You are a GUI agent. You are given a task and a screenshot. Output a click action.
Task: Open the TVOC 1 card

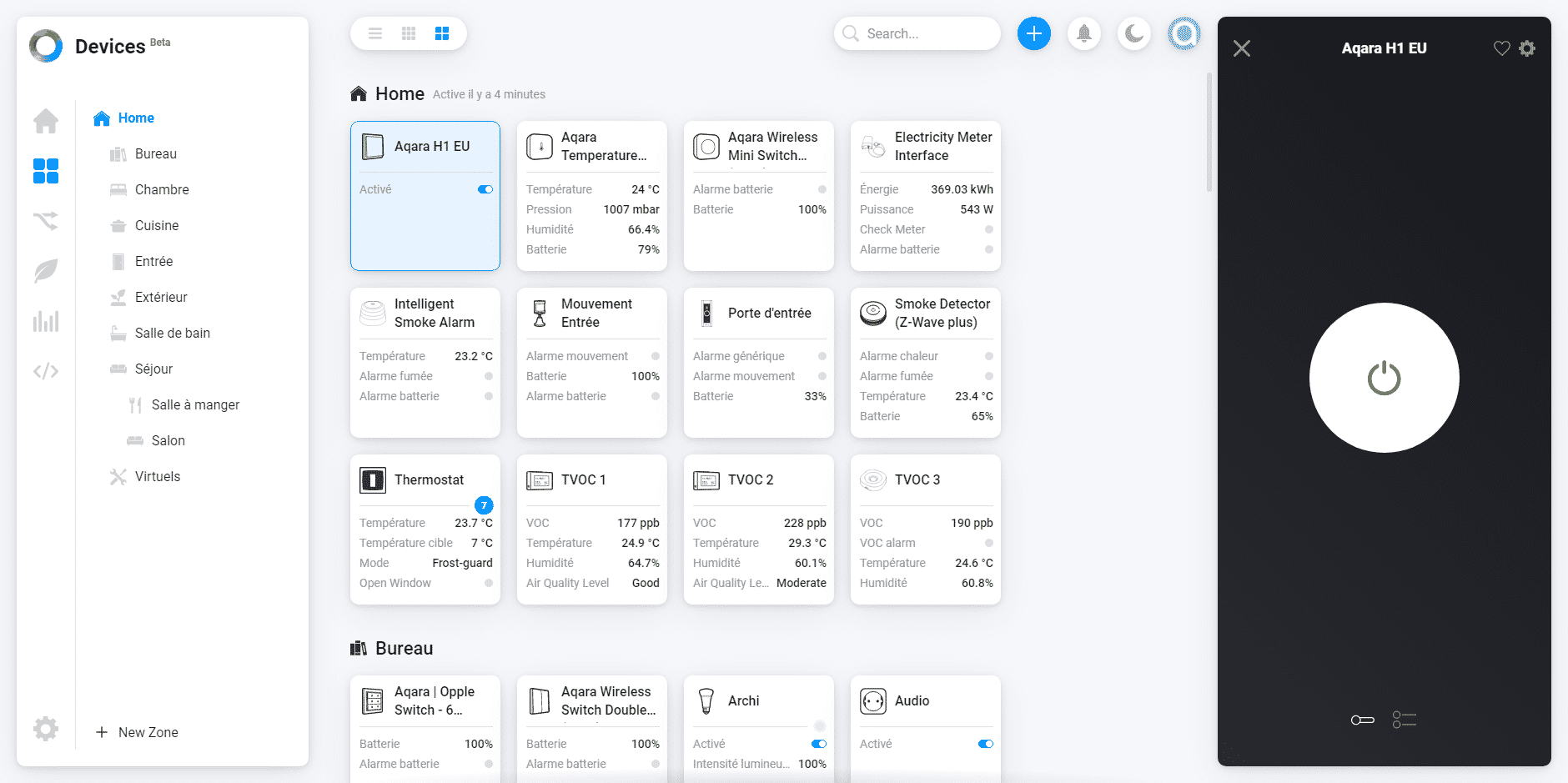click(x=592, y=530)
